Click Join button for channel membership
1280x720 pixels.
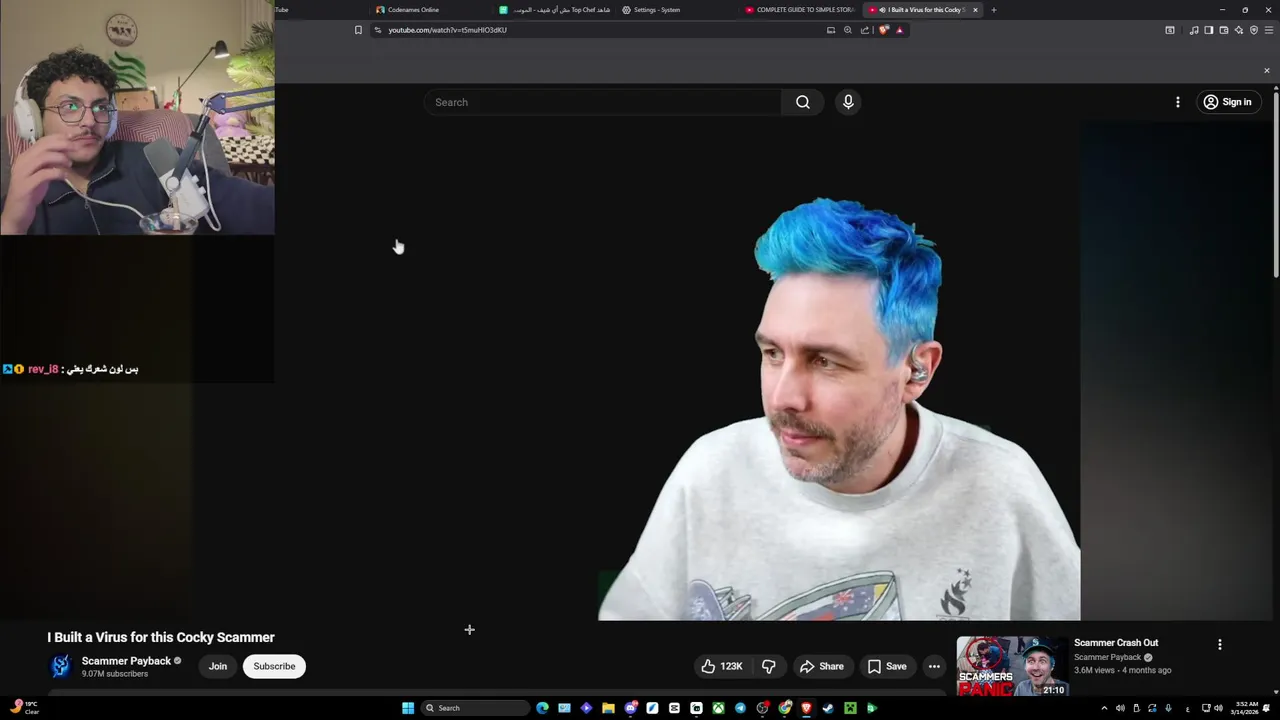click(x=218, y=666)
